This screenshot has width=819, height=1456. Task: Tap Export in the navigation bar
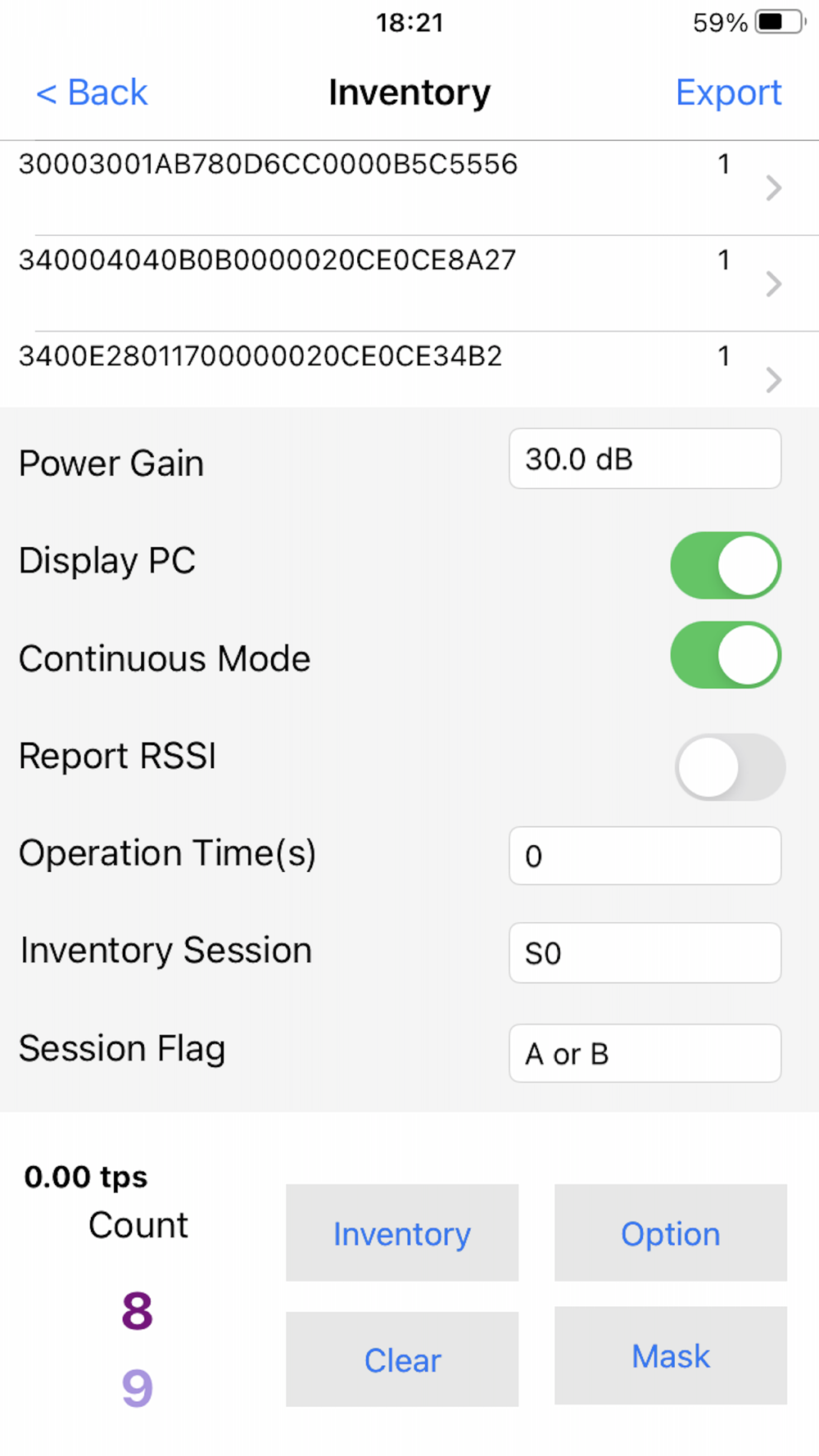(x=728, y=93)
